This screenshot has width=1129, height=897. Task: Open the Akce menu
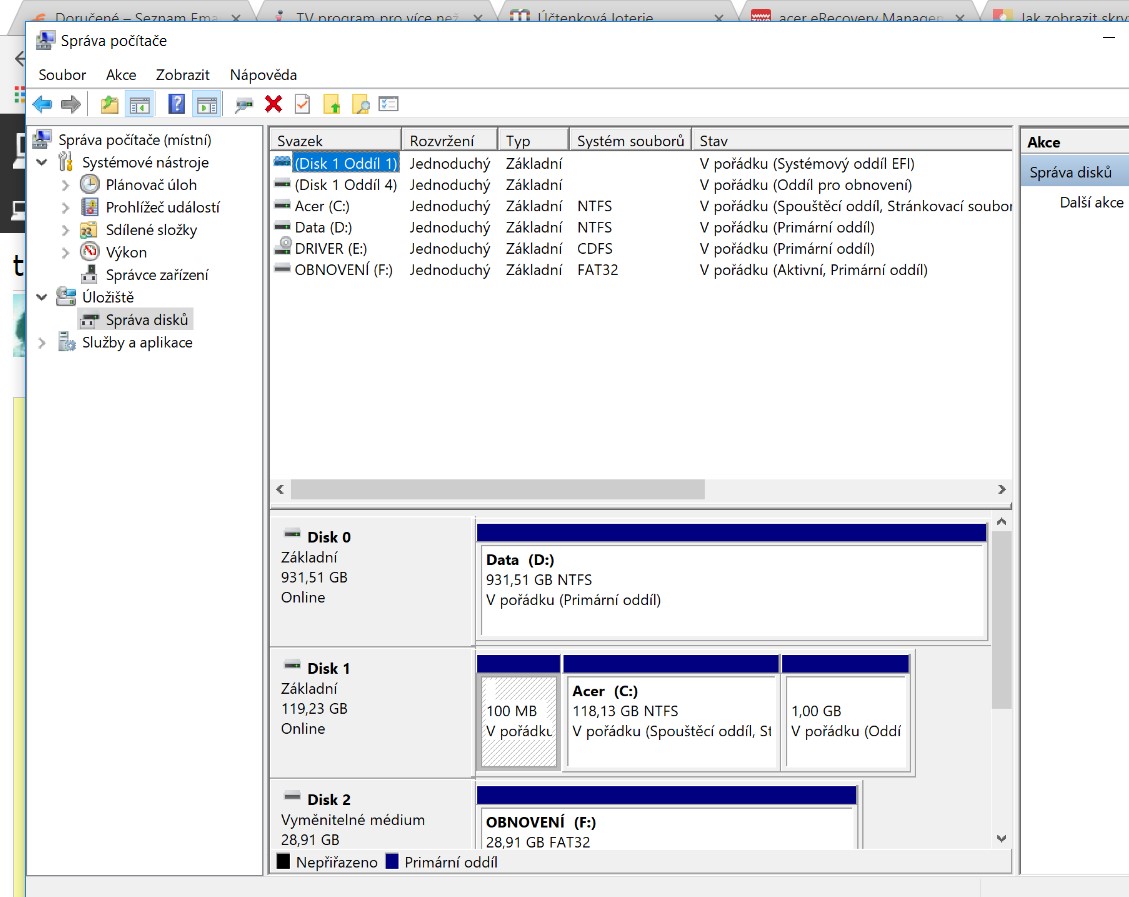coord(121,75)
